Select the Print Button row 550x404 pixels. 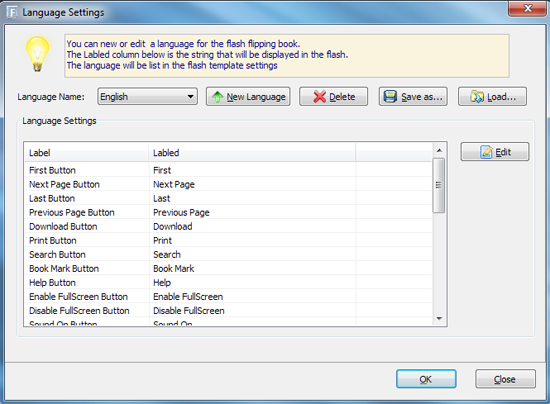[228, 240]
